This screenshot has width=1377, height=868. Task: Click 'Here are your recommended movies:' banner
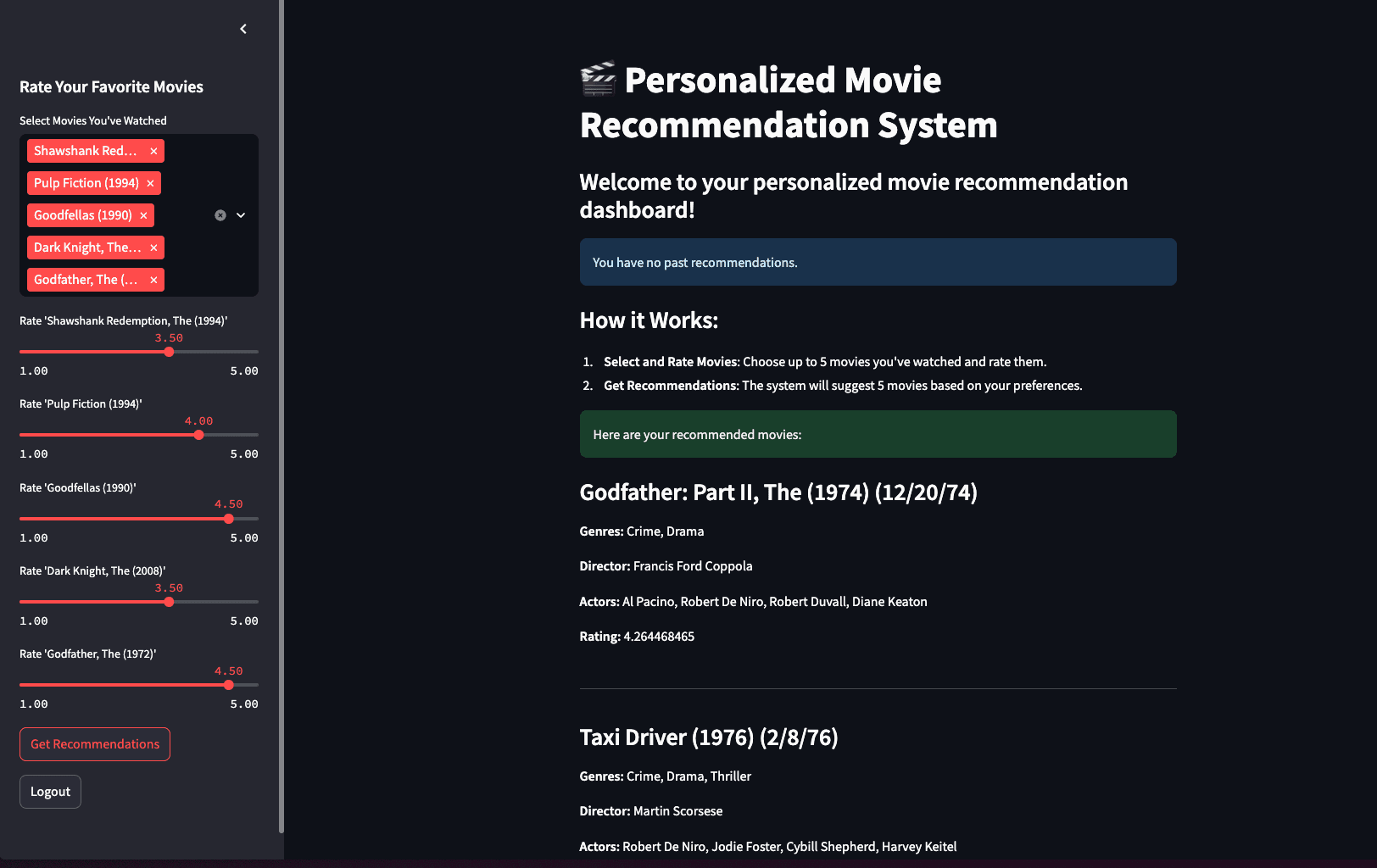[878, 434]
